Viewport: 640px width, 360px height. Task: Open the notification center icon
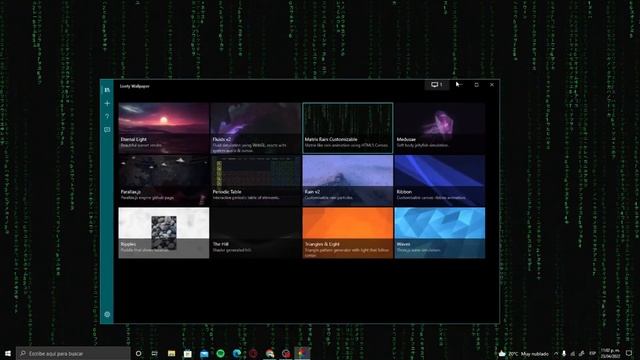[629, 353]
